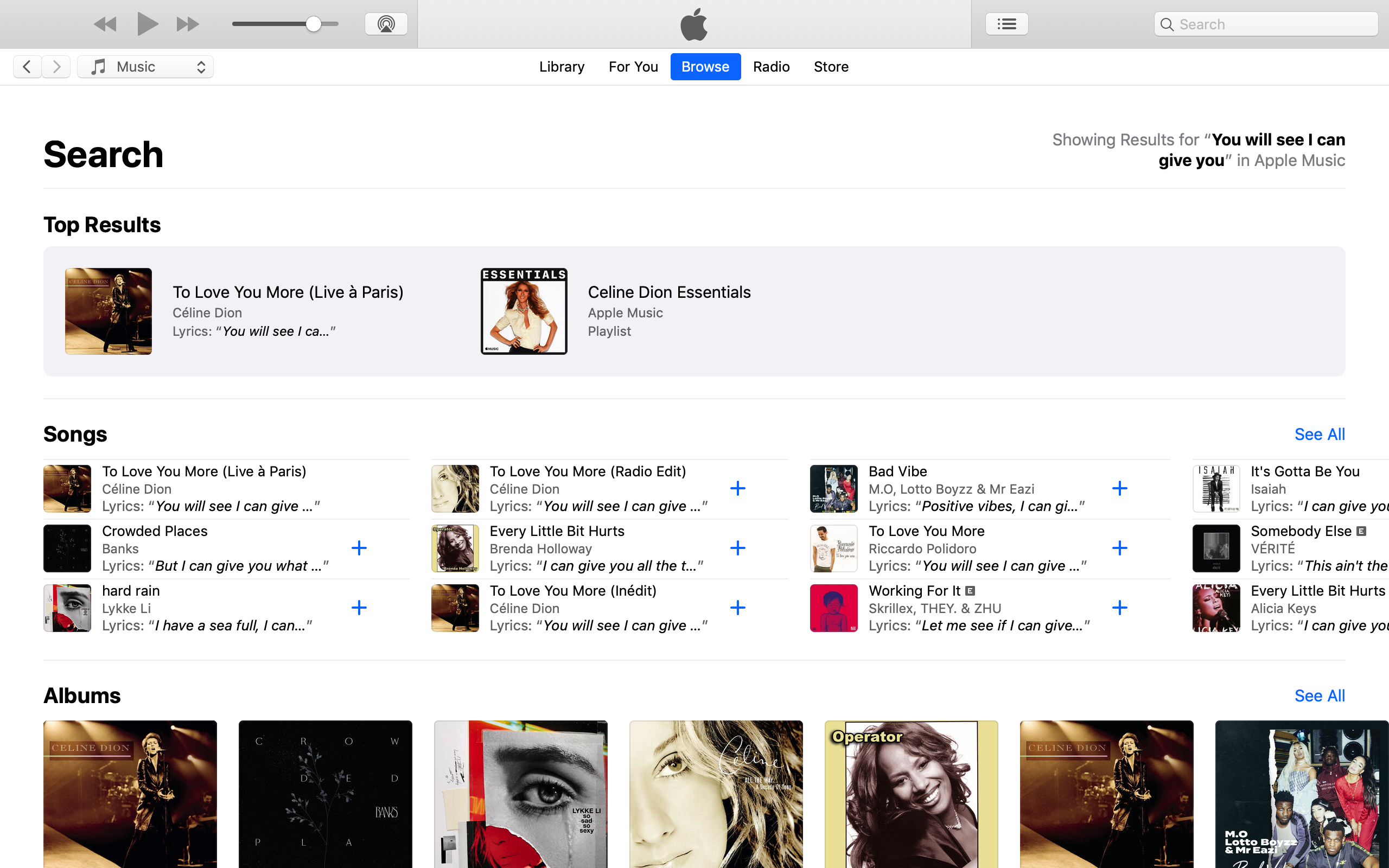Add To Love You More (Radio Edit)
The height and width of the screenshot is (868, 1389).
pos(737,489)
